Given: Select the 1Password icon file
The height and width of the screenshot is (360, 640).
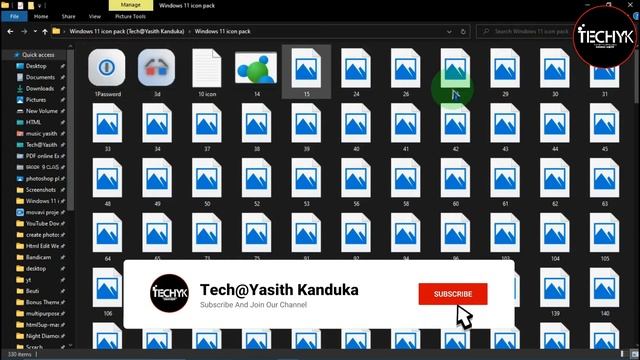Looking at the screenshot, I should click(107, 72).
